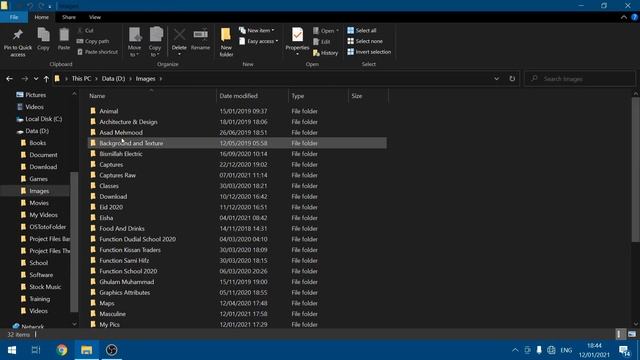This screenshot has width=640, height=360.
Task: Open dropdown next to Open button
Action: 338,31
